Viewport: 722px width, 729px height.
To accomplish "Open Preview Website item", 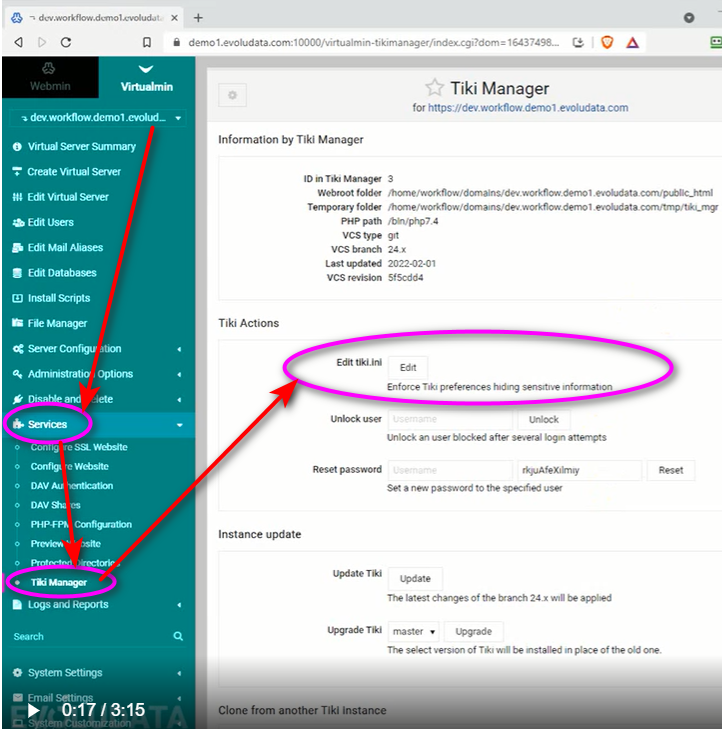I will pyautogui.click(x=66, y=543).
